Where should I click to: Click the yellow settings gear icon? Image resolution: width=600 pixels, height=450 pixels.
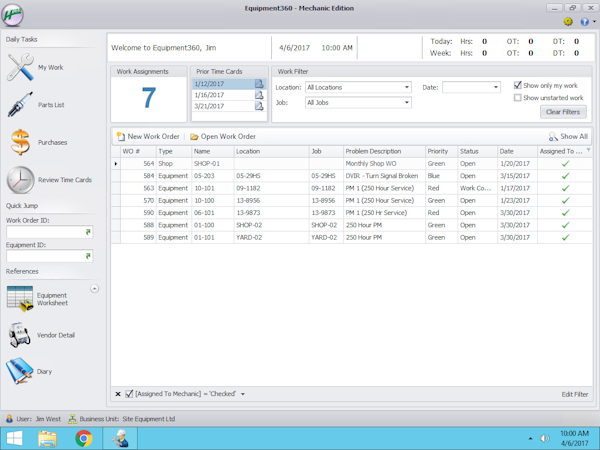(x=568, y=22)
